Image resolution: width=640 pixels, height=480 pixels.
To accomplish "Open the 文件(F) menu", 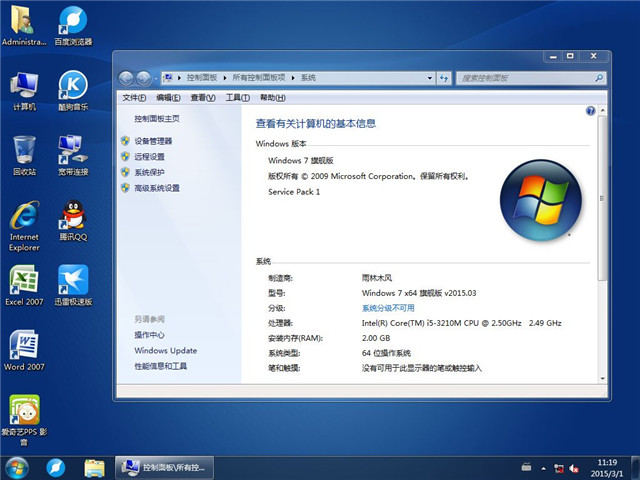I will [134, 98].
